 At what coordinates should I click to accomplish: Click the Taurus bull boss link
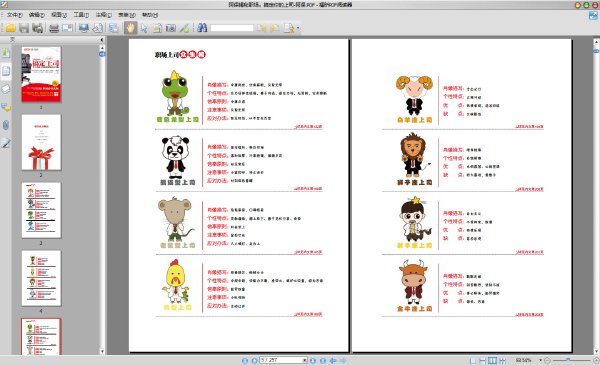tap(530, 314)
